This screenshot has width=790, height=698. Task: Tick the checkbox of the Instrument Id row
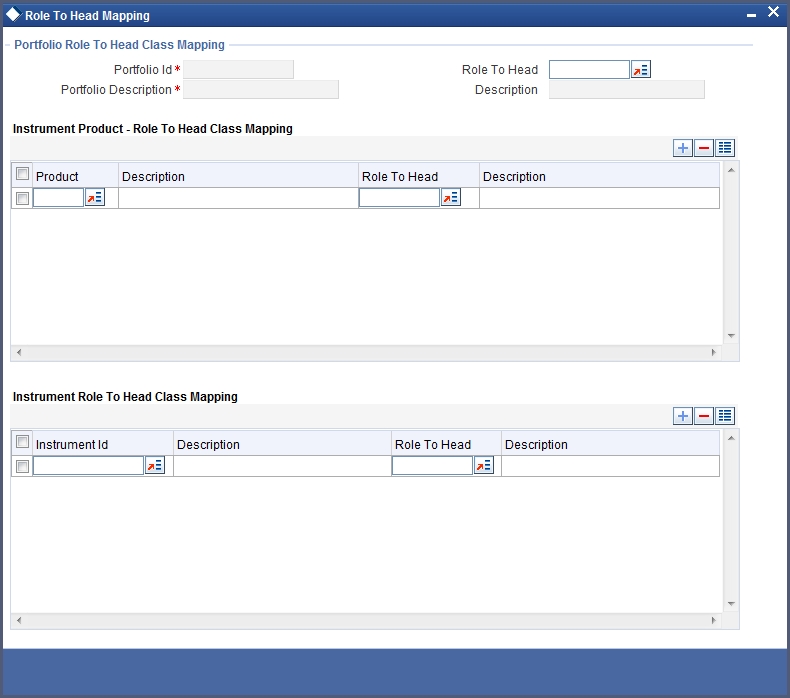coord(22,467)
